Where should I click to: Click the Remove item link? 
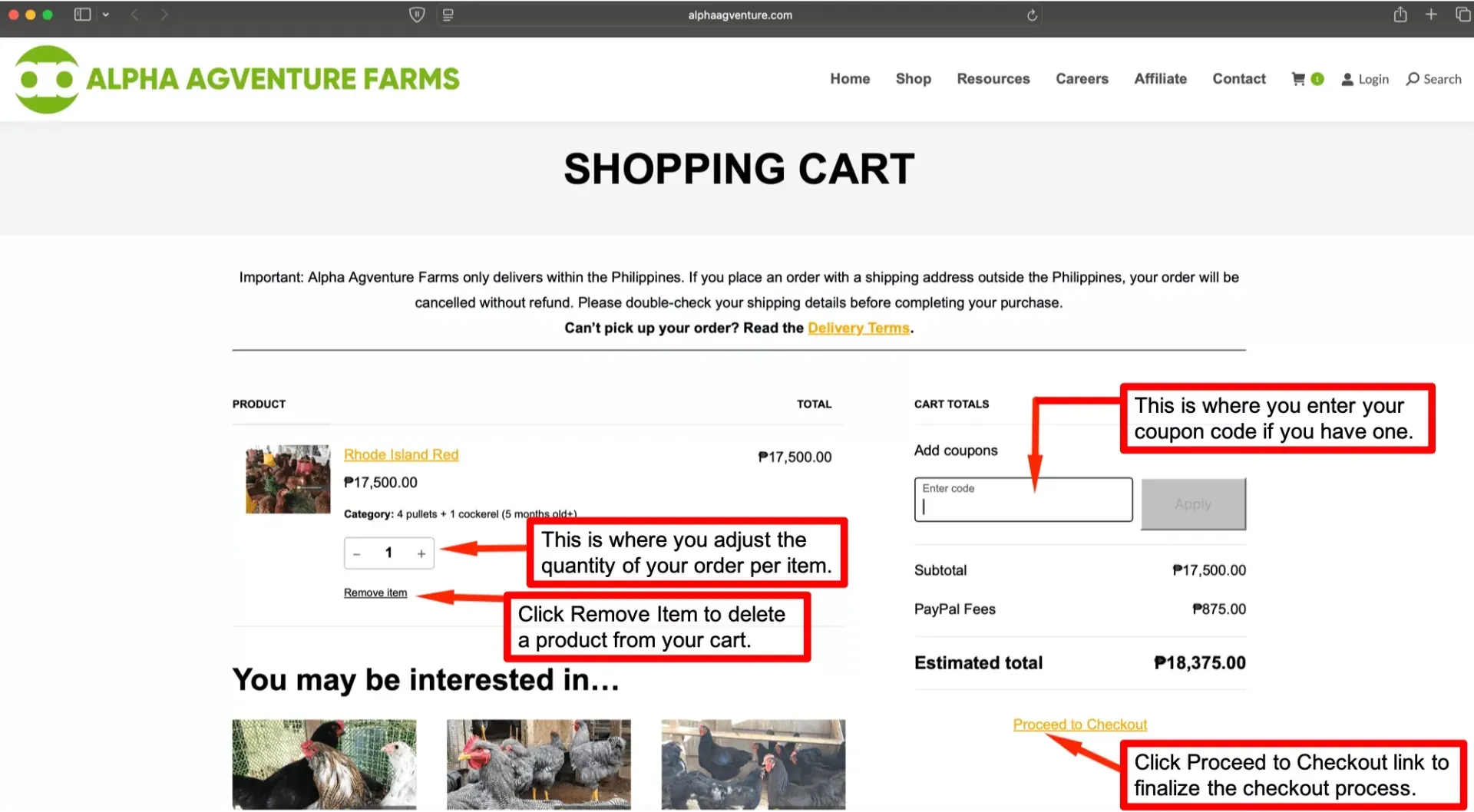coord(375,593)
